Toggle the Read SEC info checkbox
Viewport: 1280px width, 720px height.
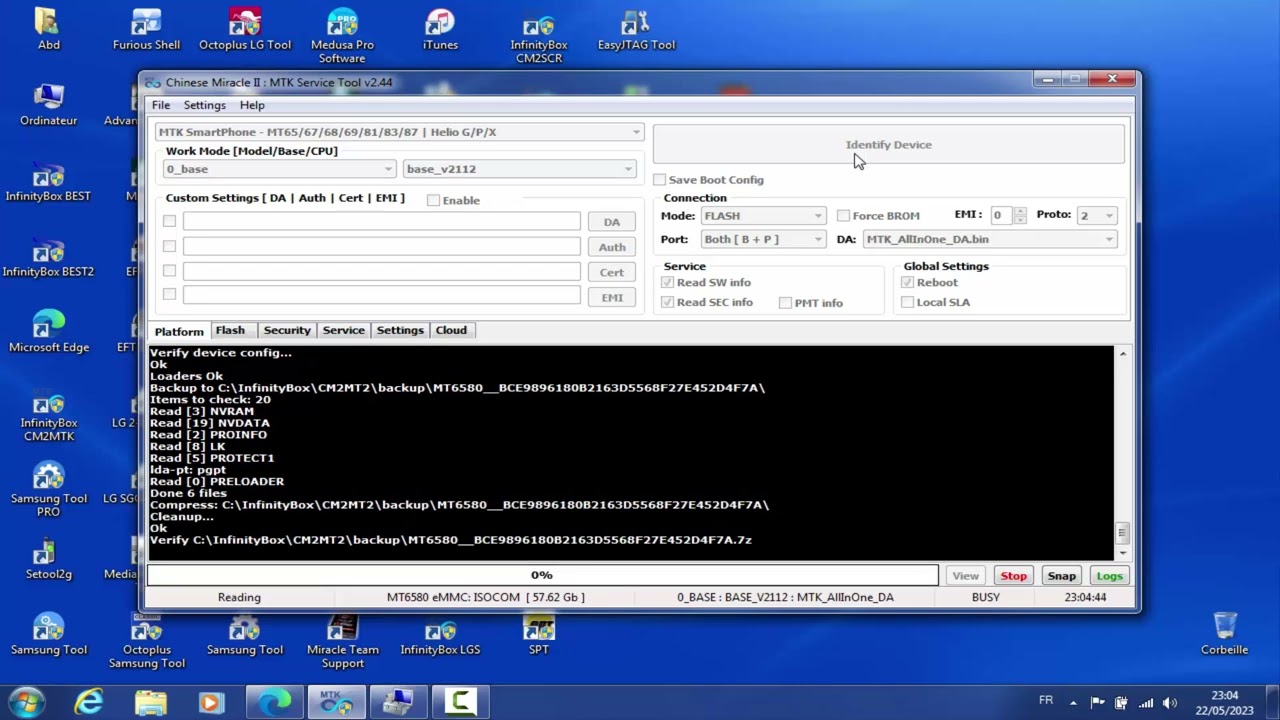[x=667, y=302]
